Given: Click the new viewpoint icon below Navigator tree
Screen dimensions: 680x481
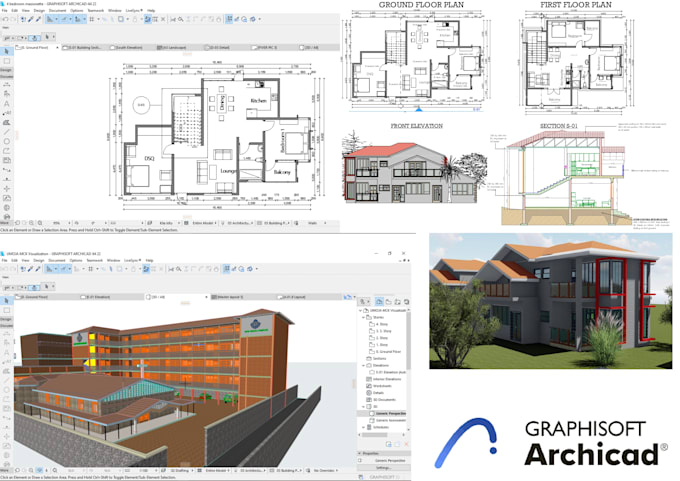Looking at the screenshot, I should pos(389,444).
